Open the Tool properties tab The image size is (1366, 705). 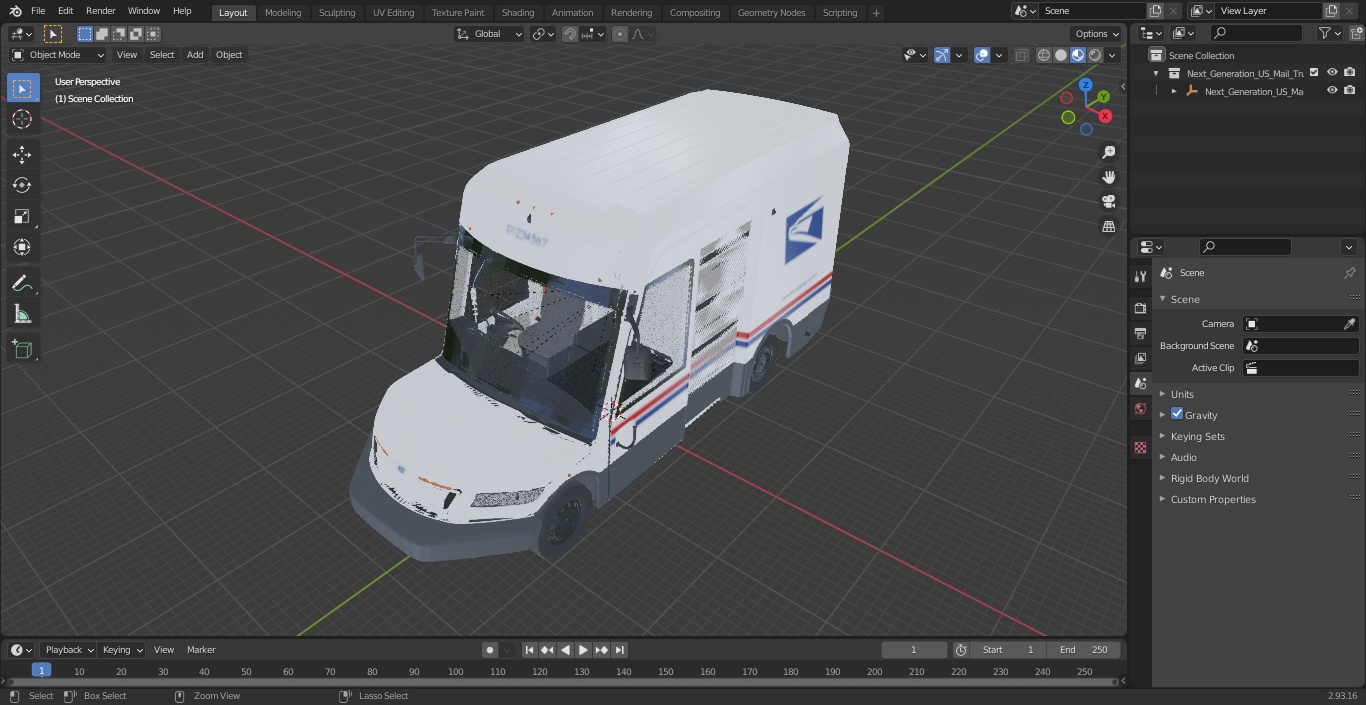click(x=1140, y=276)
